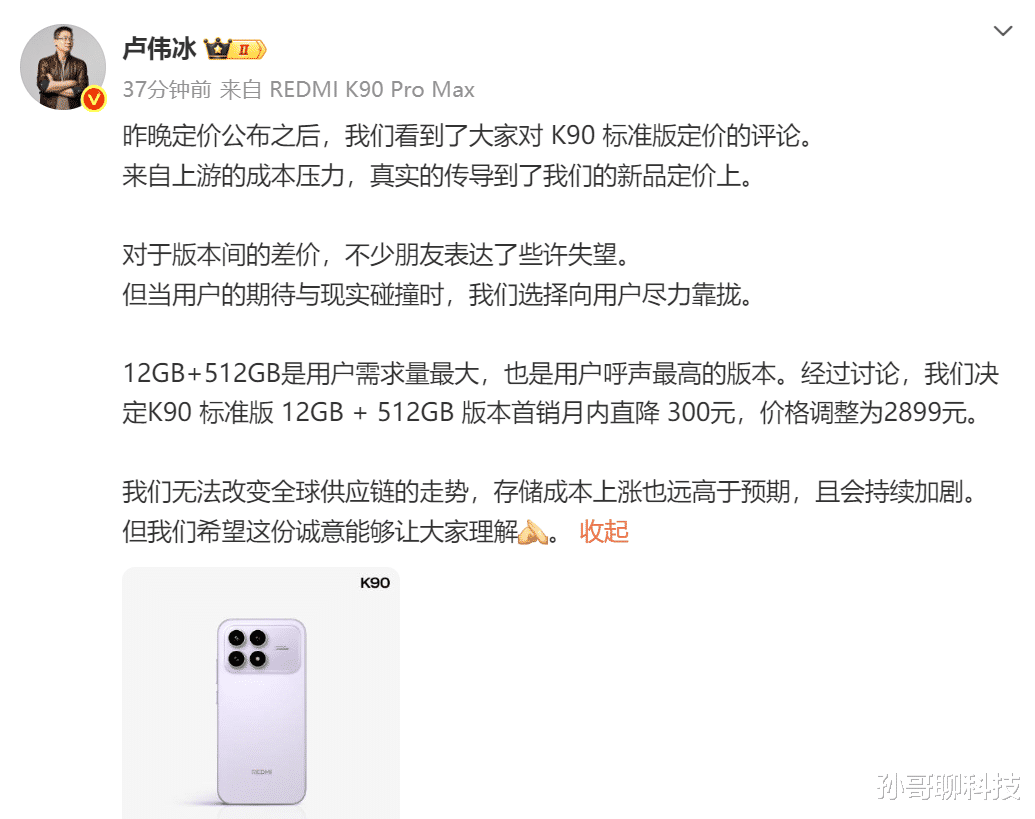Click the folded hands emoji
Viewport: 1035px width, 819px height.
[533, 532]
